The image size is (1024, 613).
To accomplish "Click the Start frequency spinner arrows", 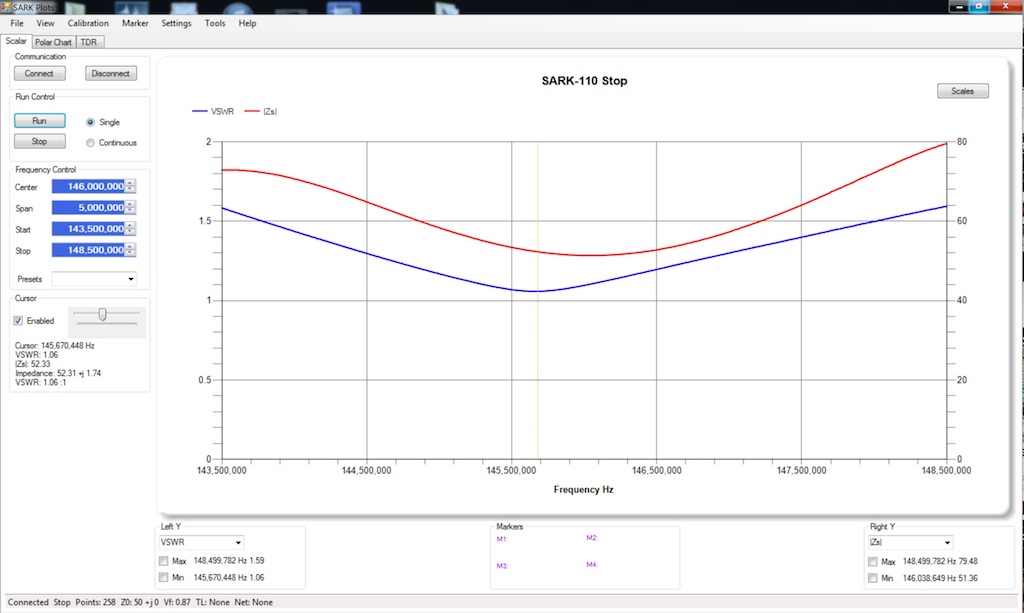I will (x=131, y=228).
